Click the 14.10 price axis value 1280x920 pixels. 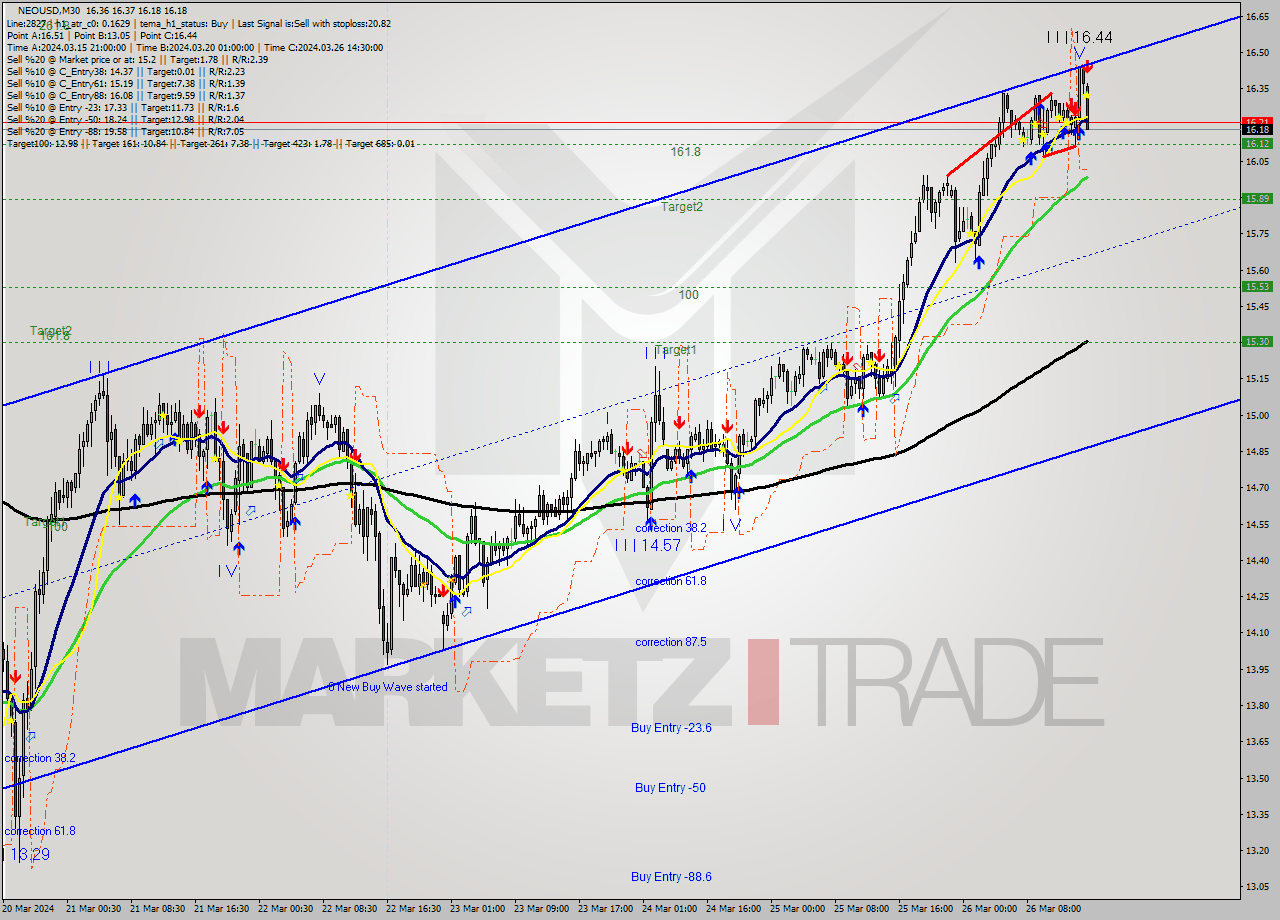click(x=1257, y=633)
